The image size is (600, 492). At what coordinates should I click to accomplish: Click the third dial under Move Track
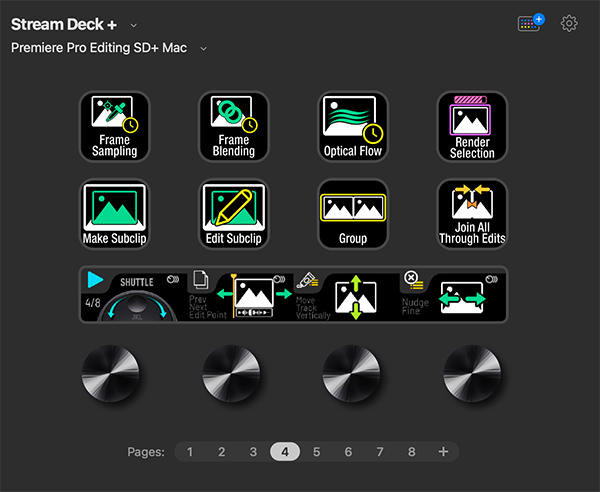coord(351,373)
